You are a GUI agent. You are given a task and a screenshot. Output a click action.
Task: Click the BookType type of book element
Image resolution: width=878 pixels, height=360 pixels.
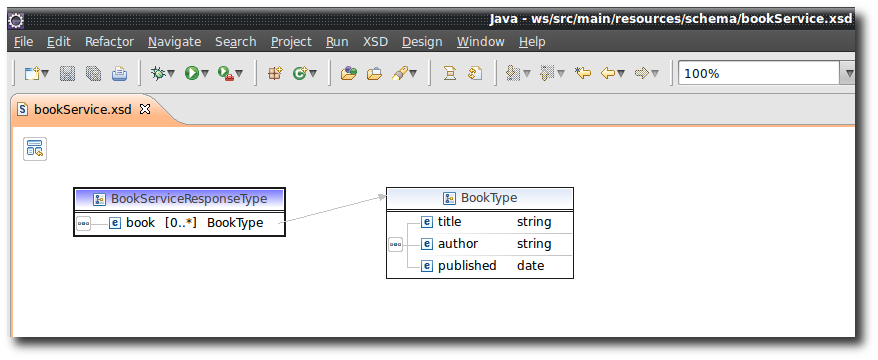[x=235, y=223]
